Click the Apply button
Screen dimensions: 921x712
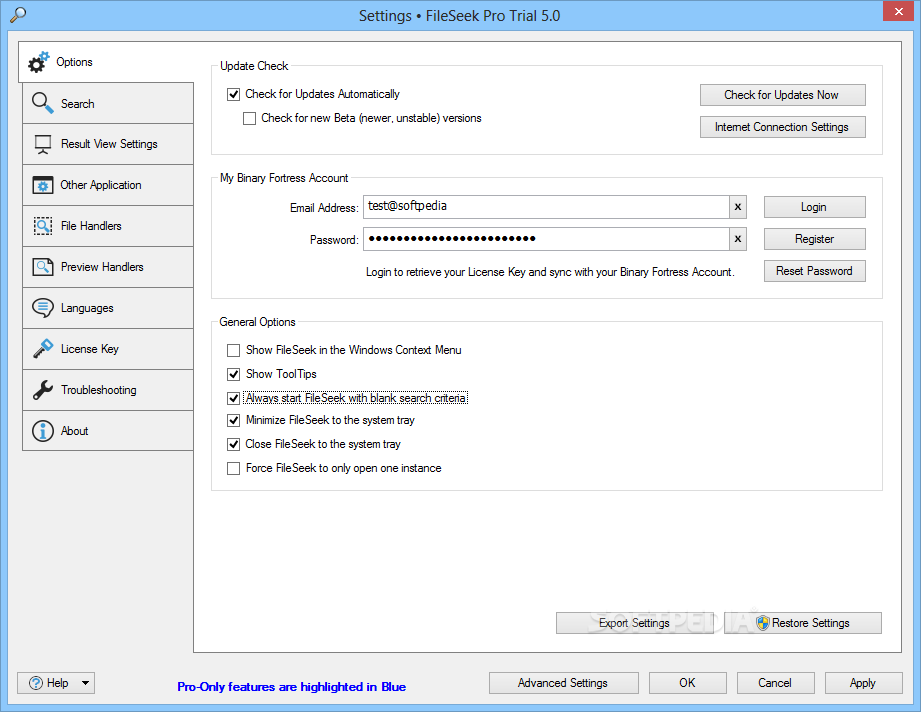(x=863, y=683)
